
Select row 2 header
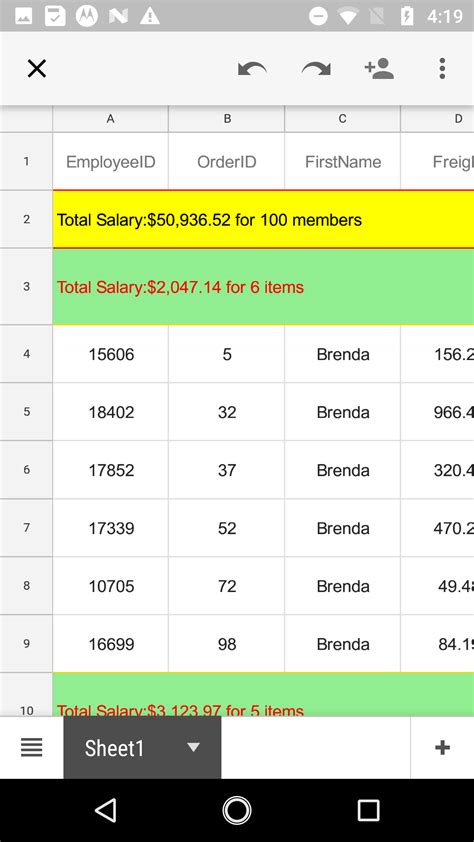[26, 219]
